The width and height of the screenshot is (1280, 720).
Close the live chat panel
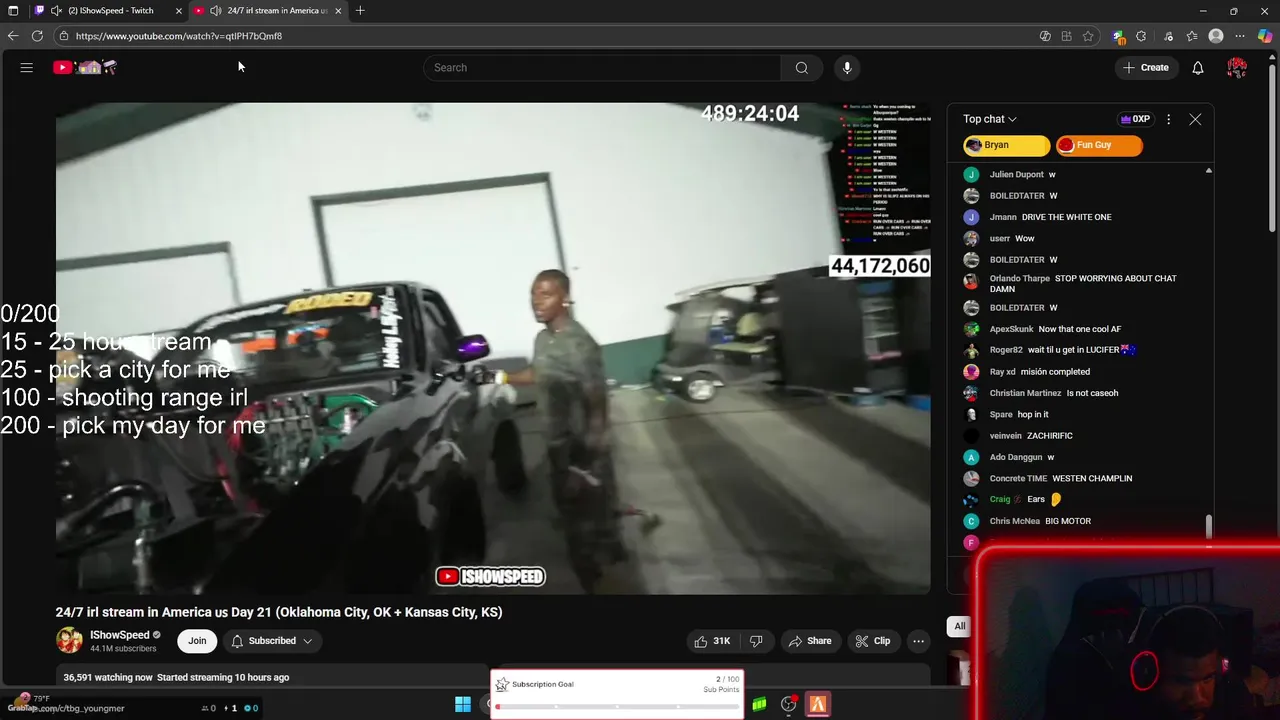[1195, 119]
